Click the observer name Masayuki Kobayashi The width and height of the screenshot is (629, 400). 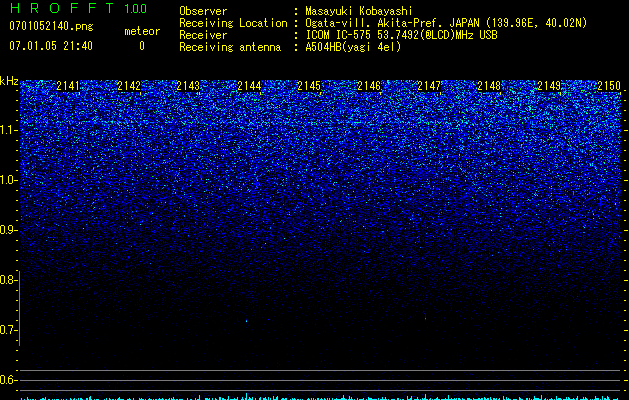click(x=359, y=11)
